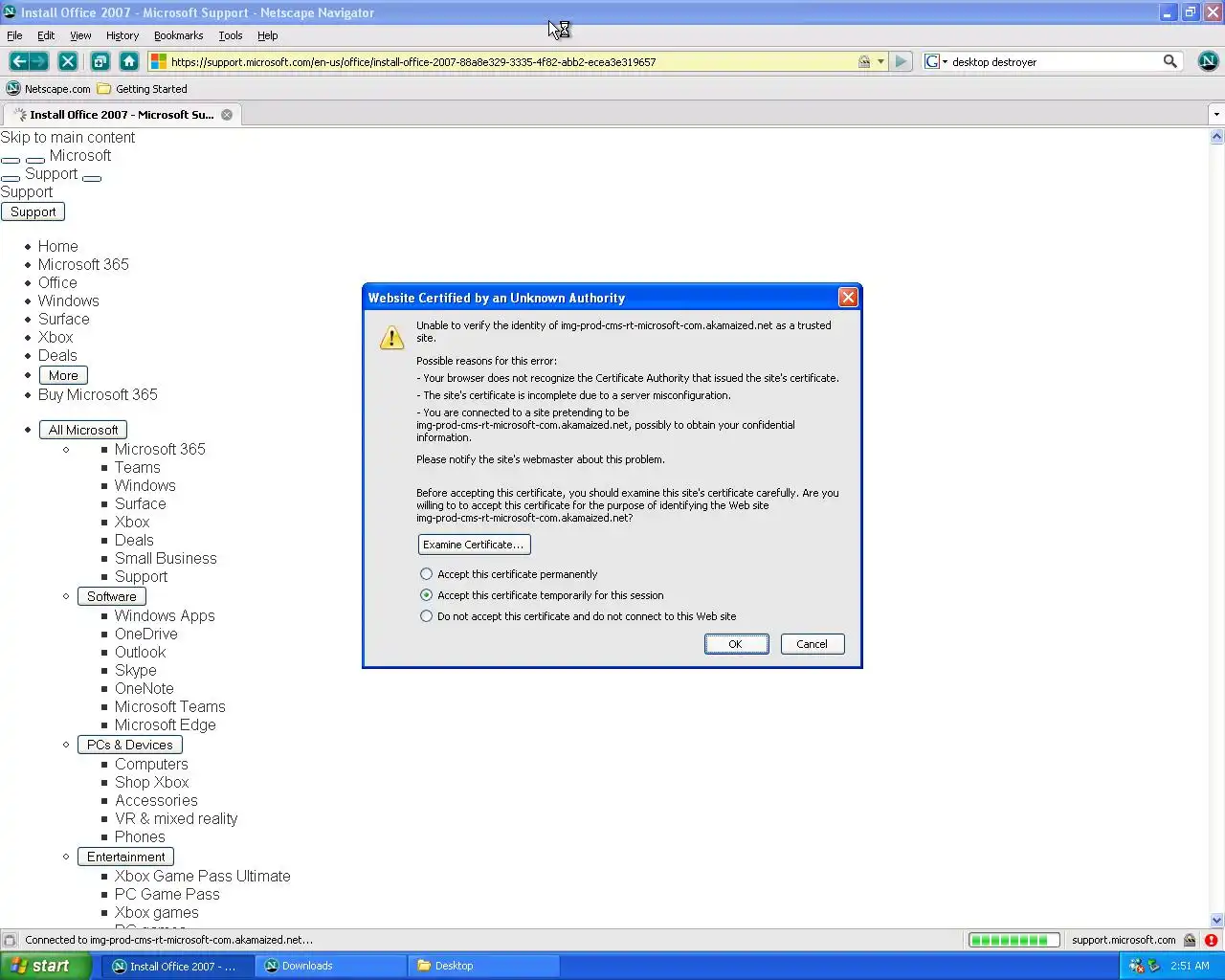Open the Xbox Game Pass Ultimate link
The image size is (1225, 980).
point(202,876)
